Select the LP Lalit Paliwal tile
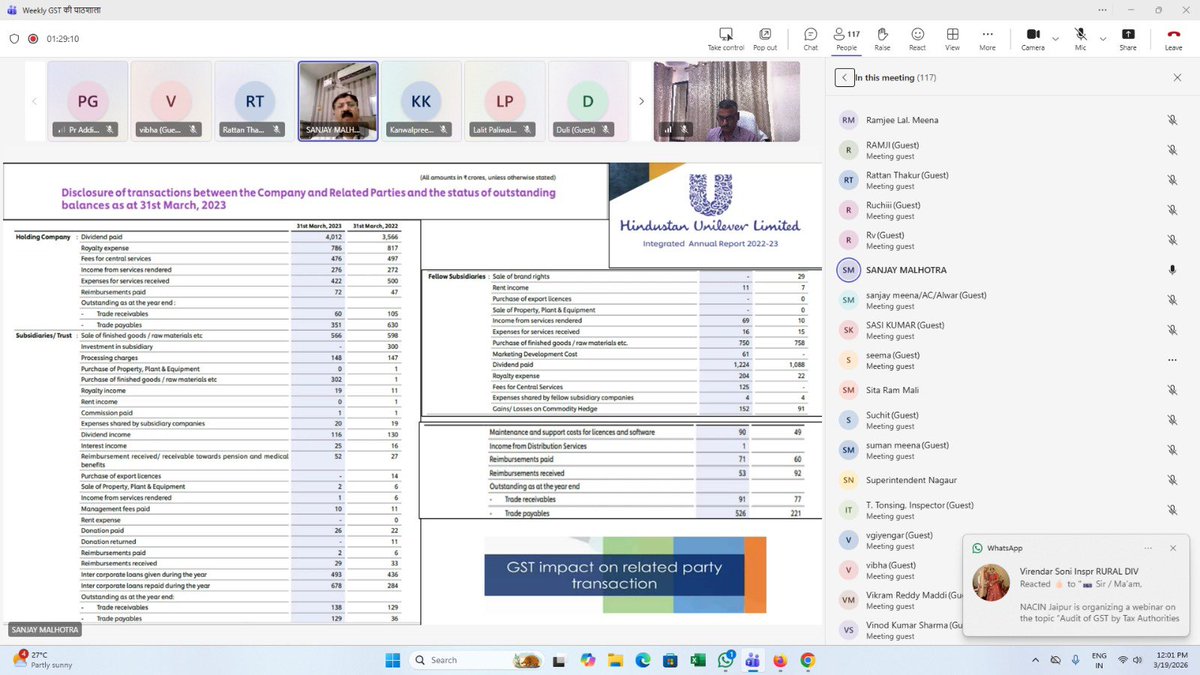 [x=505, y=101]
